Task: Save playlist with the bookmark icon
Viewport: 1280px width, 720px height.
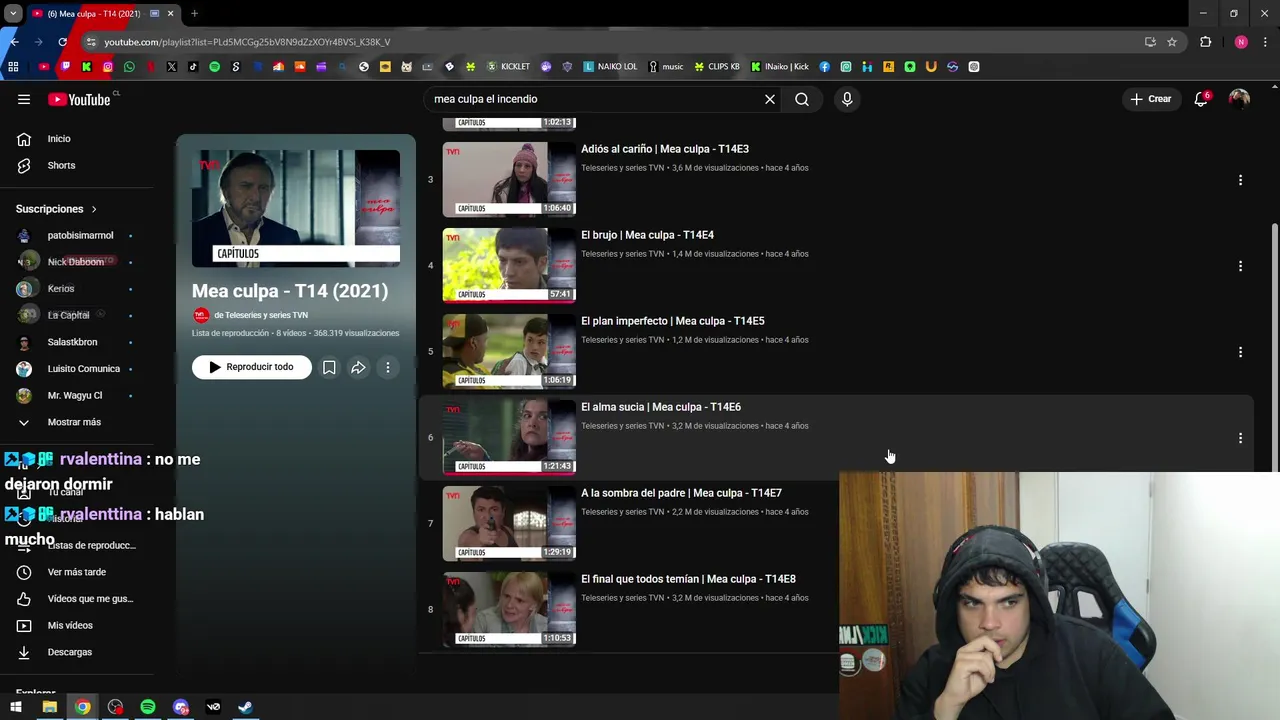Action: tap(329, 367)
